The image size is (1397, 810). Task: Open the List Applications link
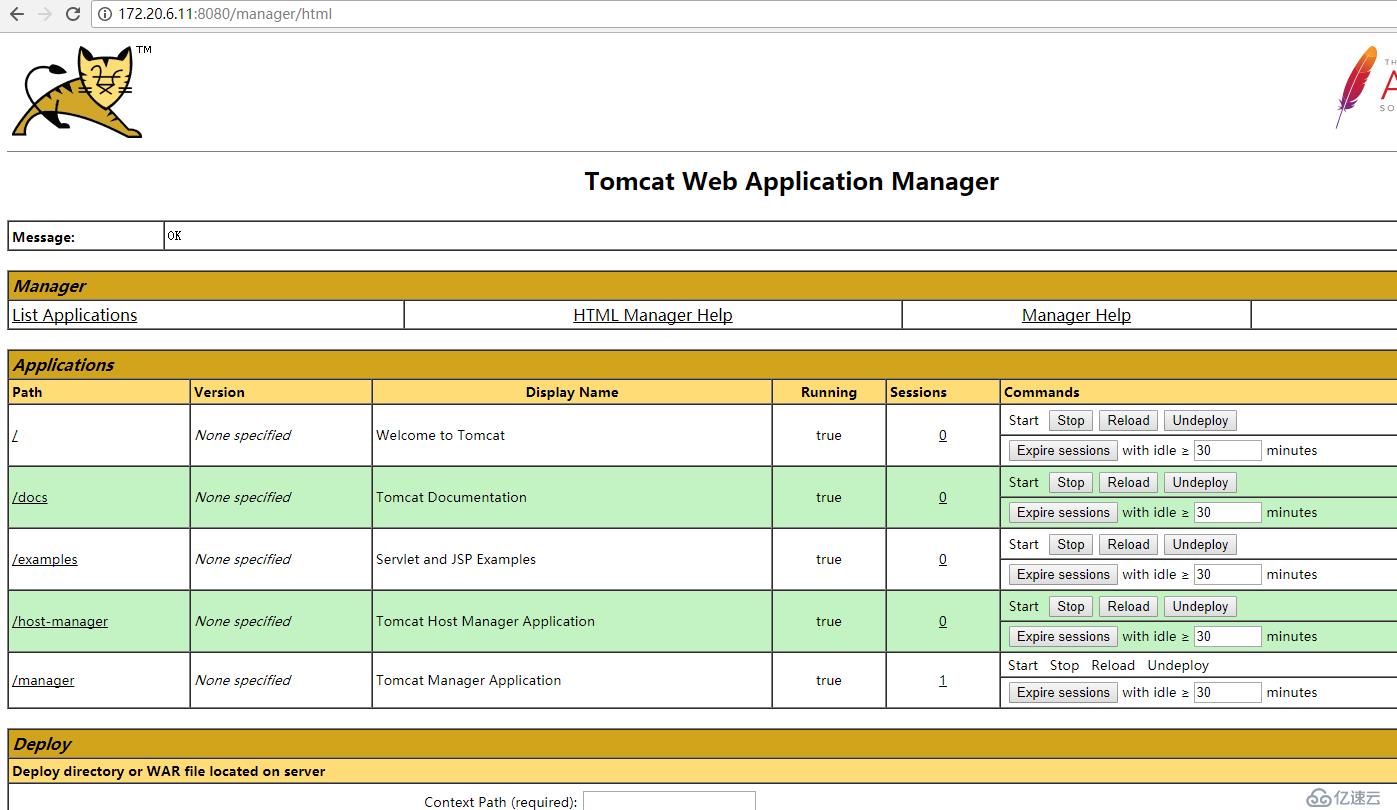click(75, 315)
